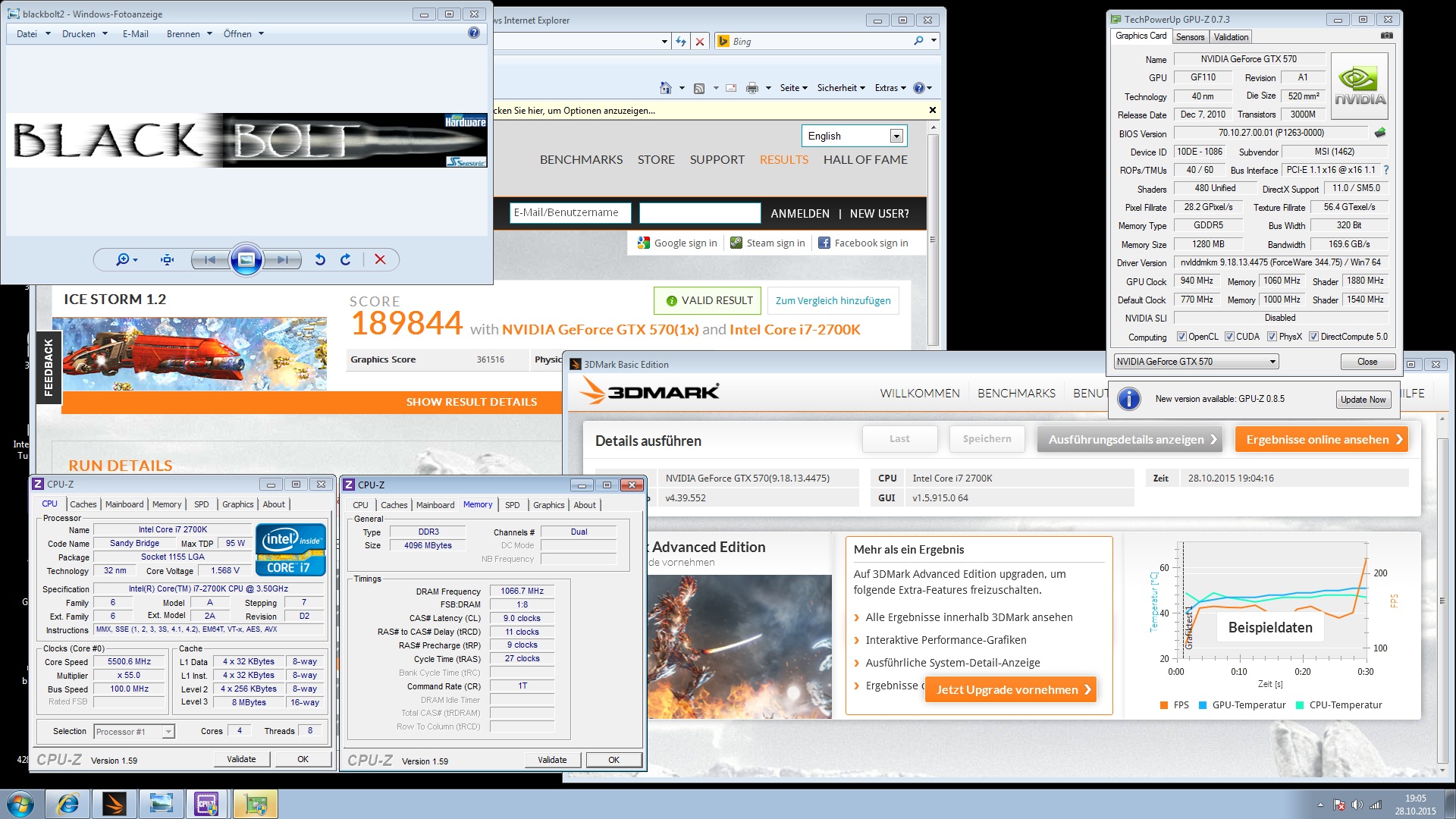Click the Internet Explorer stop icon
The image size is (1456, 819).
coord(700,42)
